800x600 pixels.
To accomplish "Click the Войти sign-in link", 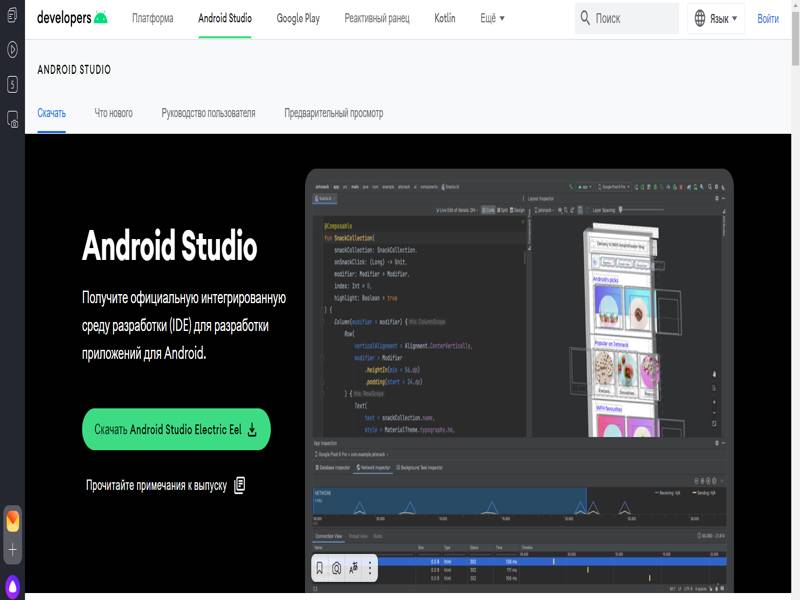I will click(x=768, y=18).
